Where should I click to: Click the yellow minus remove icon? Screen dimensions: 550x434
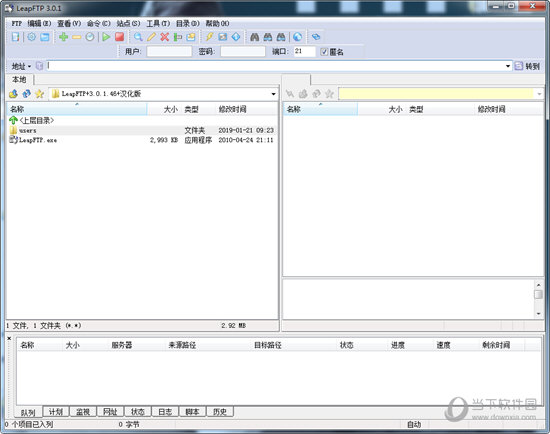click(76, 36)
